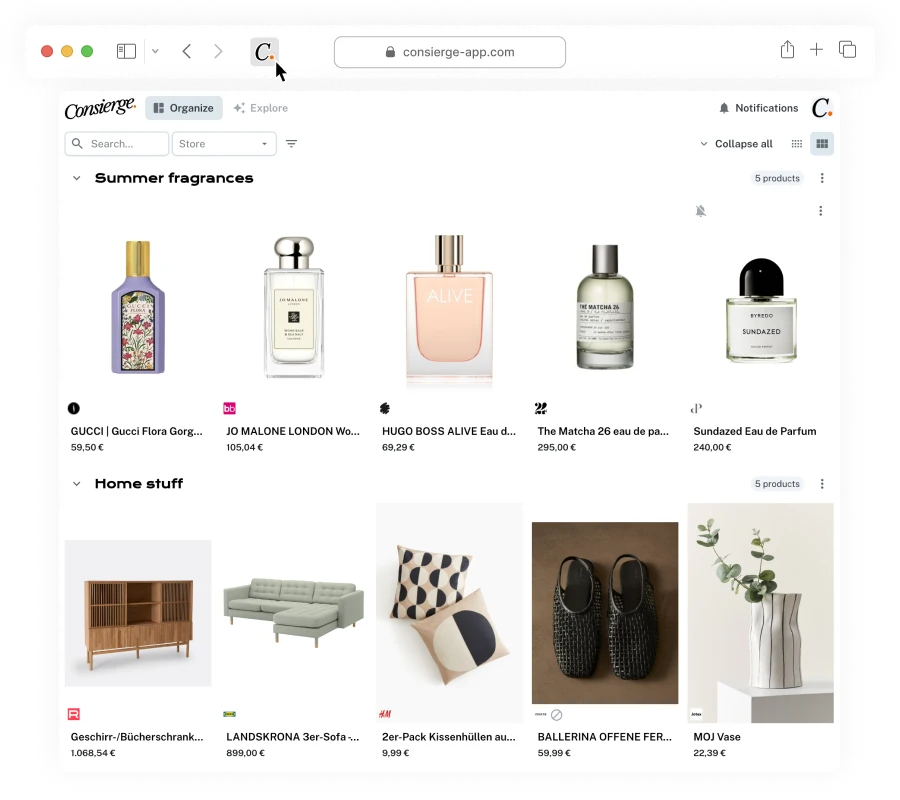Click store icon above The Matcha 26
This screenshot has height=800, width=900.
tap(541, 408)
